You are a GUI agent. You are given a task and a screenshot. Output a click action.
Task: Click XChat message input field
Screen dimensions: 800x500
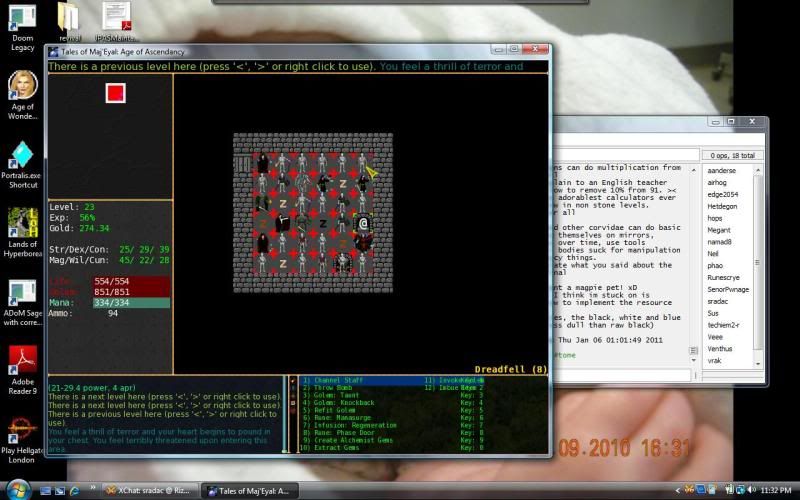click(x=623, y=375)
